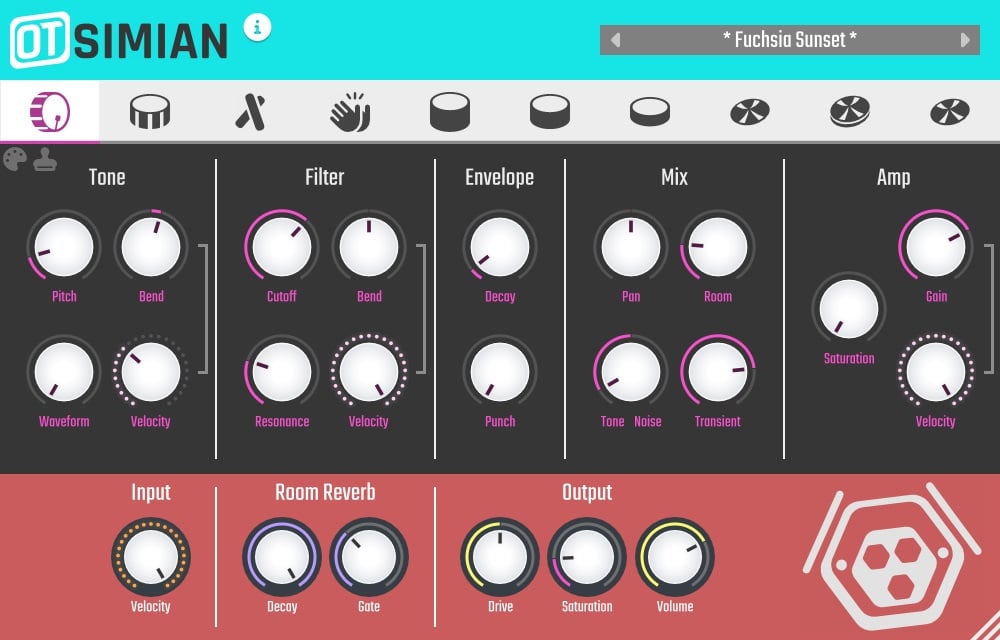Click the Mix Room knob
Image resolution: width=1000 pixels, height=640 pixels.
tap(718, 247)
